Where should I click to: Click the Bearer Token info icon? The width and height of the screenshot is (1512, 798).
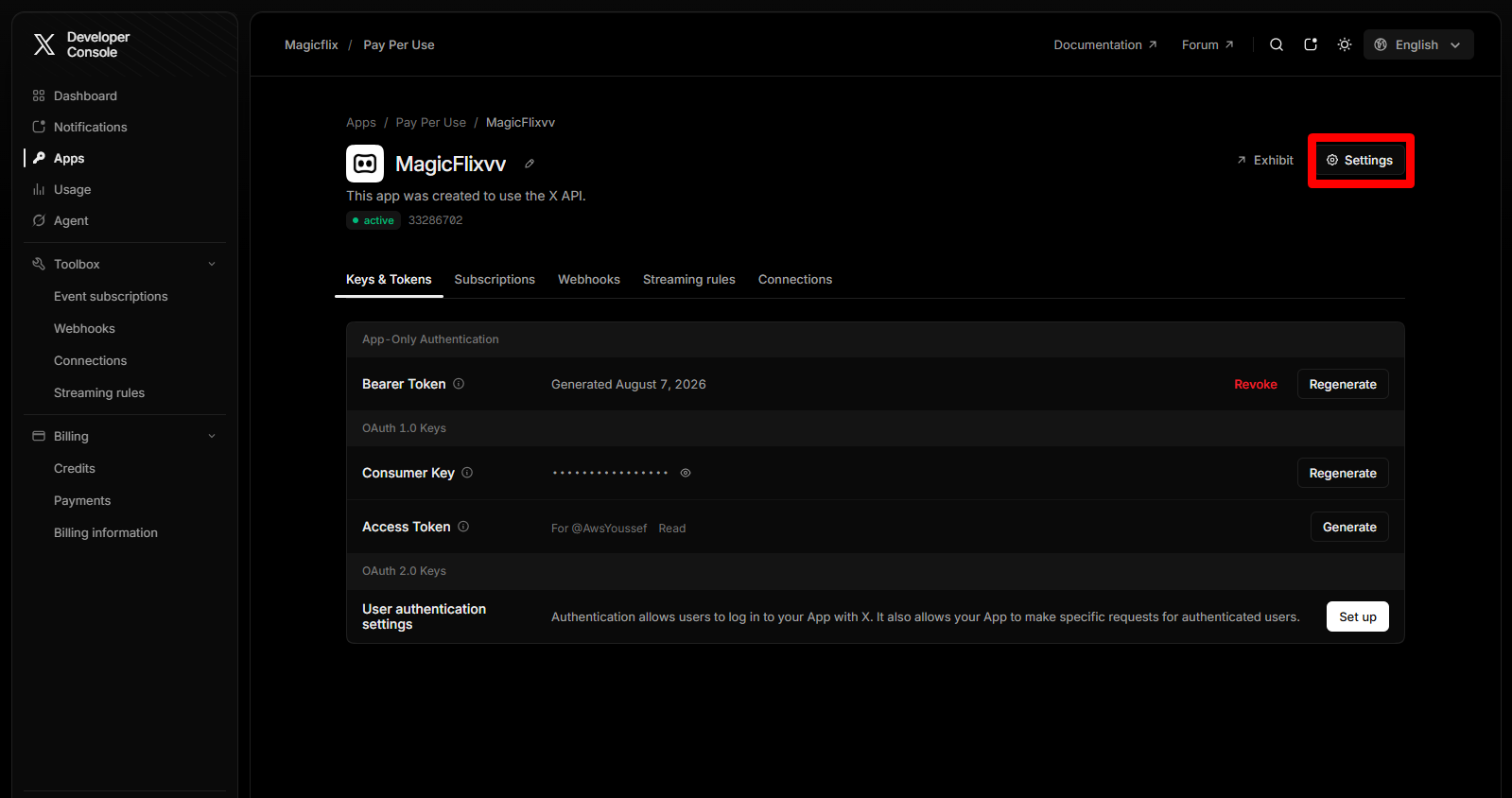coord(459,384)
